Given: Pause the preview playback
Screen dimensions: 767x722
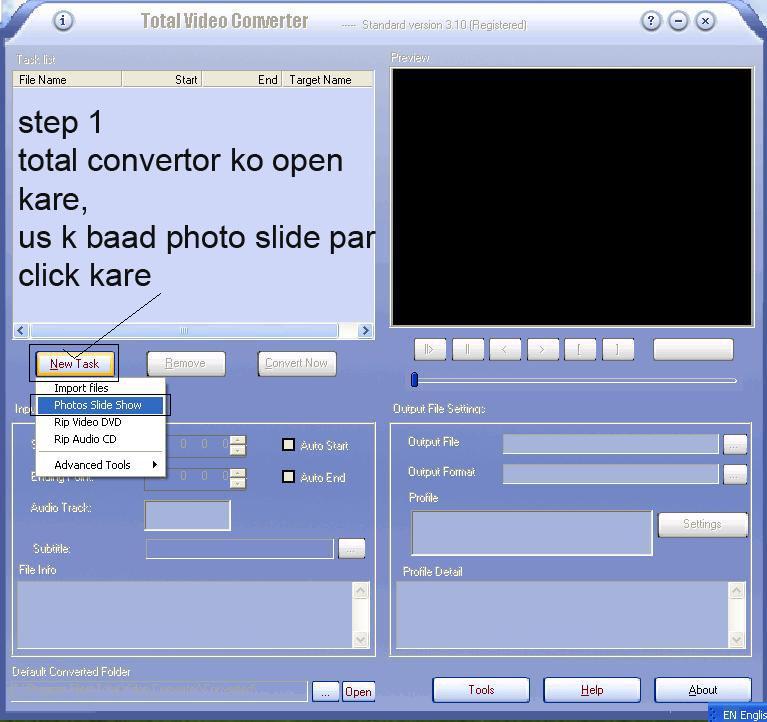Looking at the screenshot, I should [x=468, y=349].
